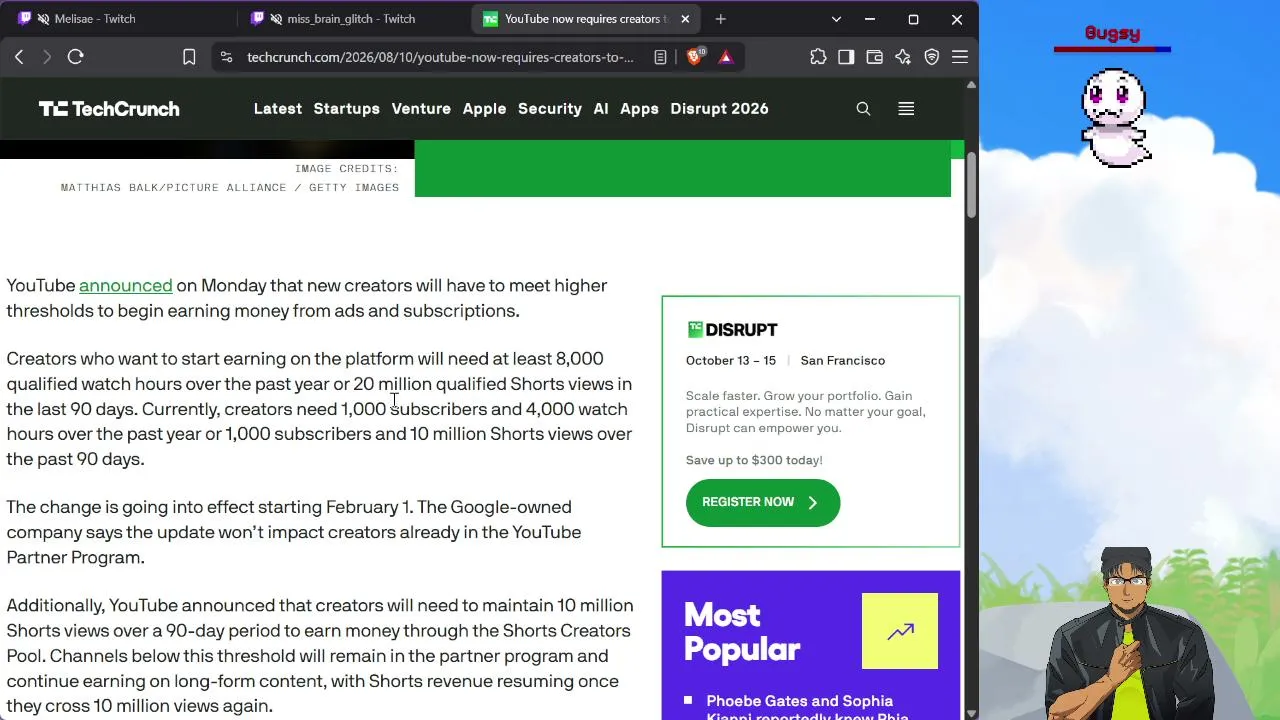
Task: Unmute the Melisae Twitch tab
Action: pyautogui.click(x=43, y=19)
